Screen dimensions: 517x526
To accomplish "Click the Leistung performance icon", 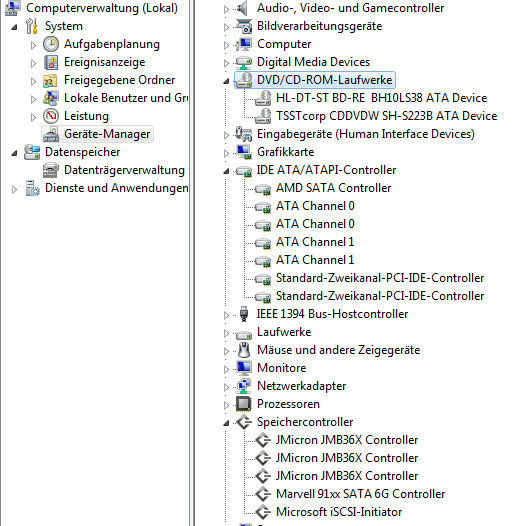I will click(x=51, y=116).
